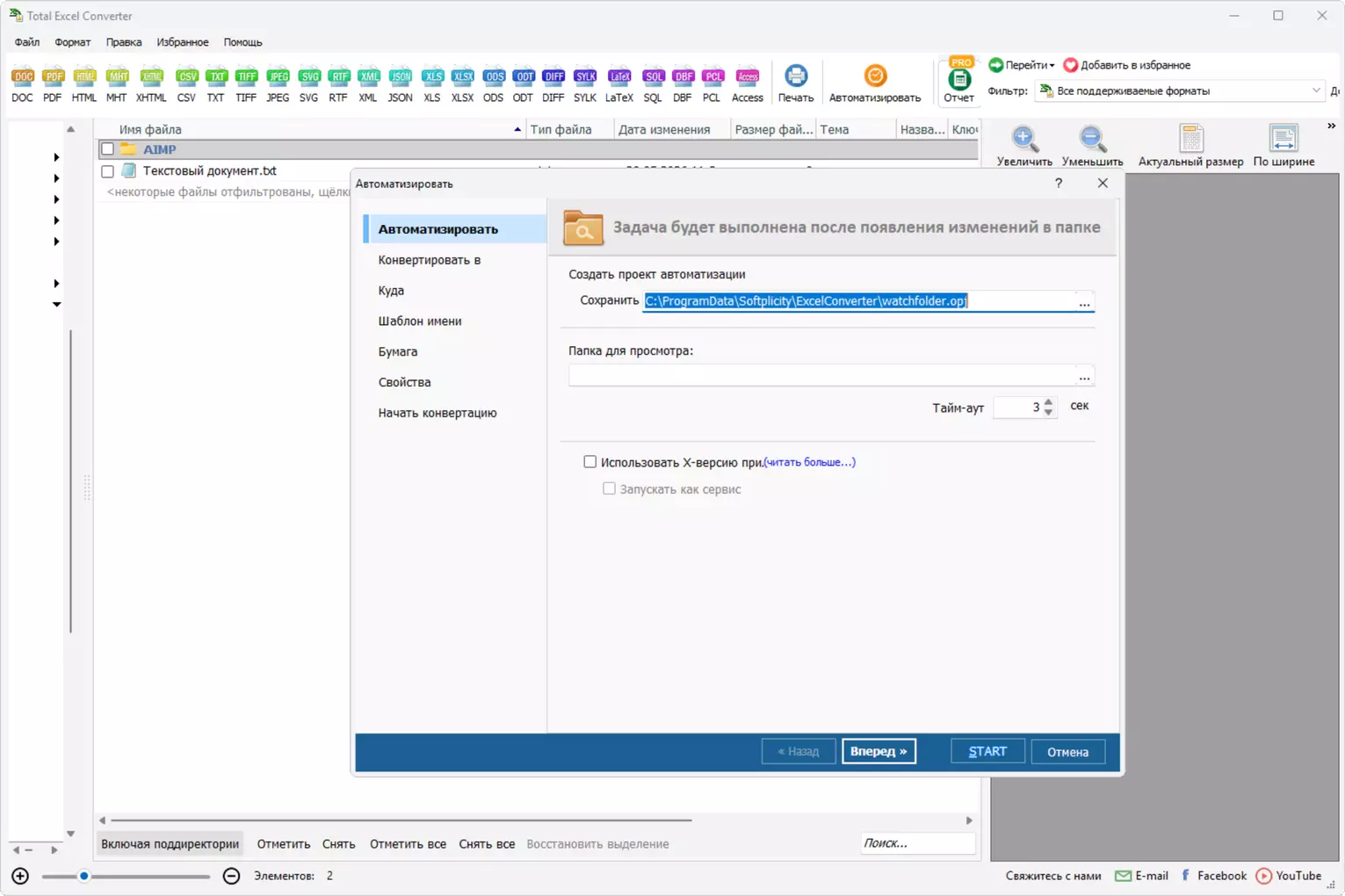Click the Поиск search field

coord(917,843)
